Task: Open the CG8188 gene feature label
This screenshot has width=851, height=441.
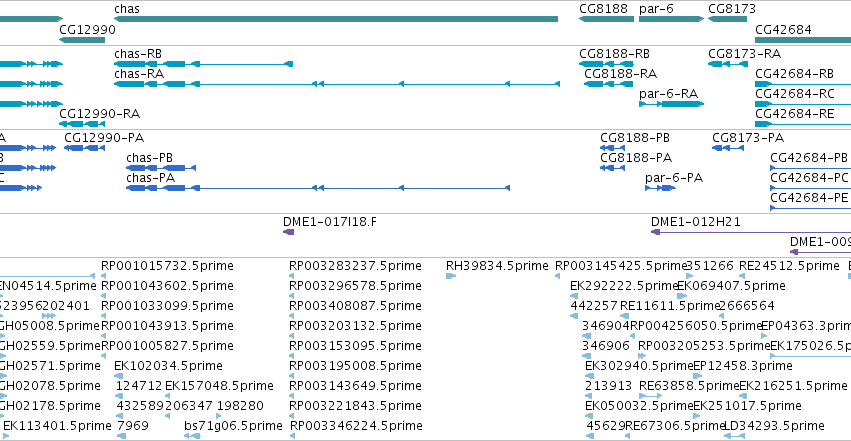Action: click(x=604, y=9)
